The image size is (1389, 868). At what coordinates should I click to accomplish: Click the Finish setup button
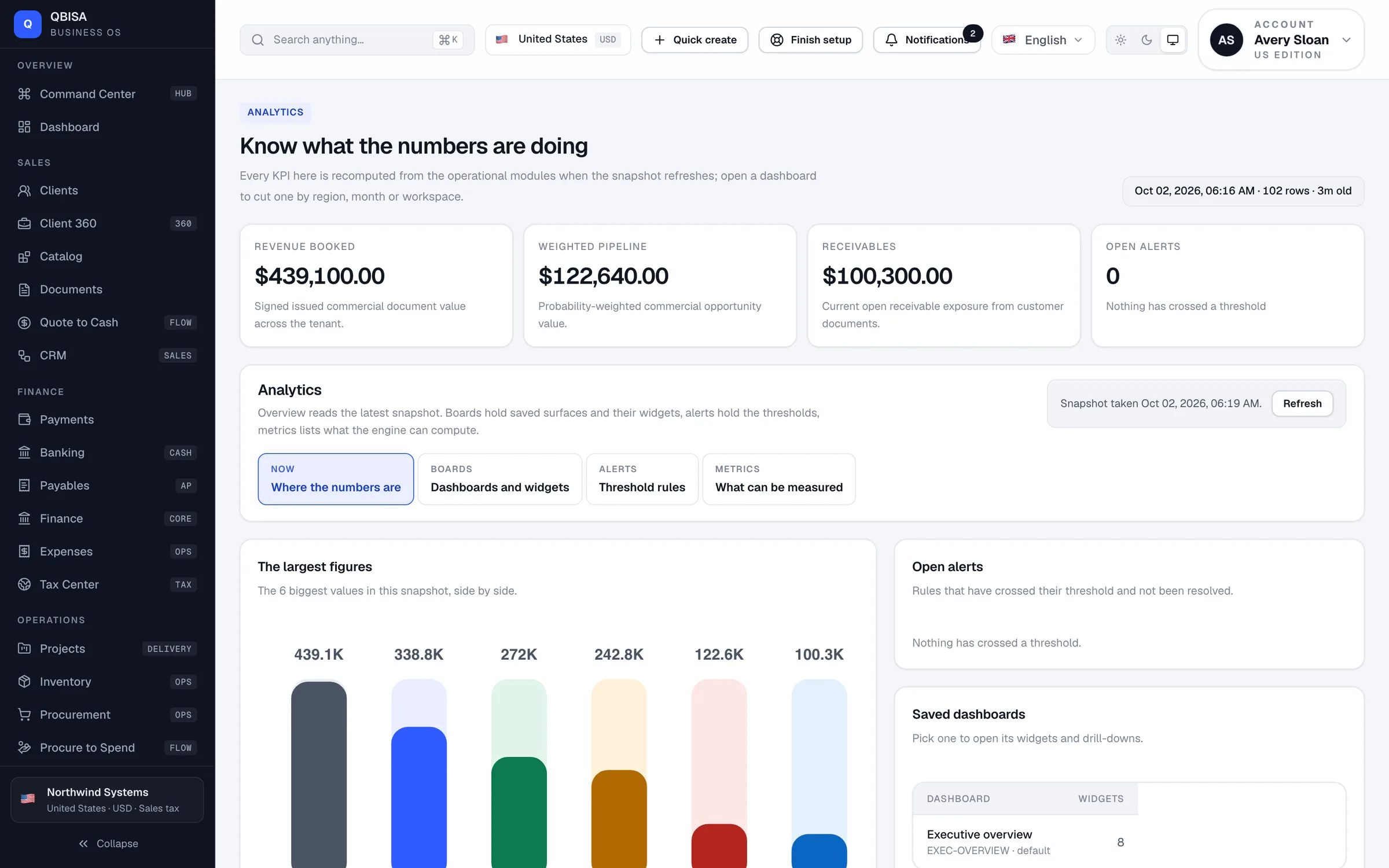[811, 40]
